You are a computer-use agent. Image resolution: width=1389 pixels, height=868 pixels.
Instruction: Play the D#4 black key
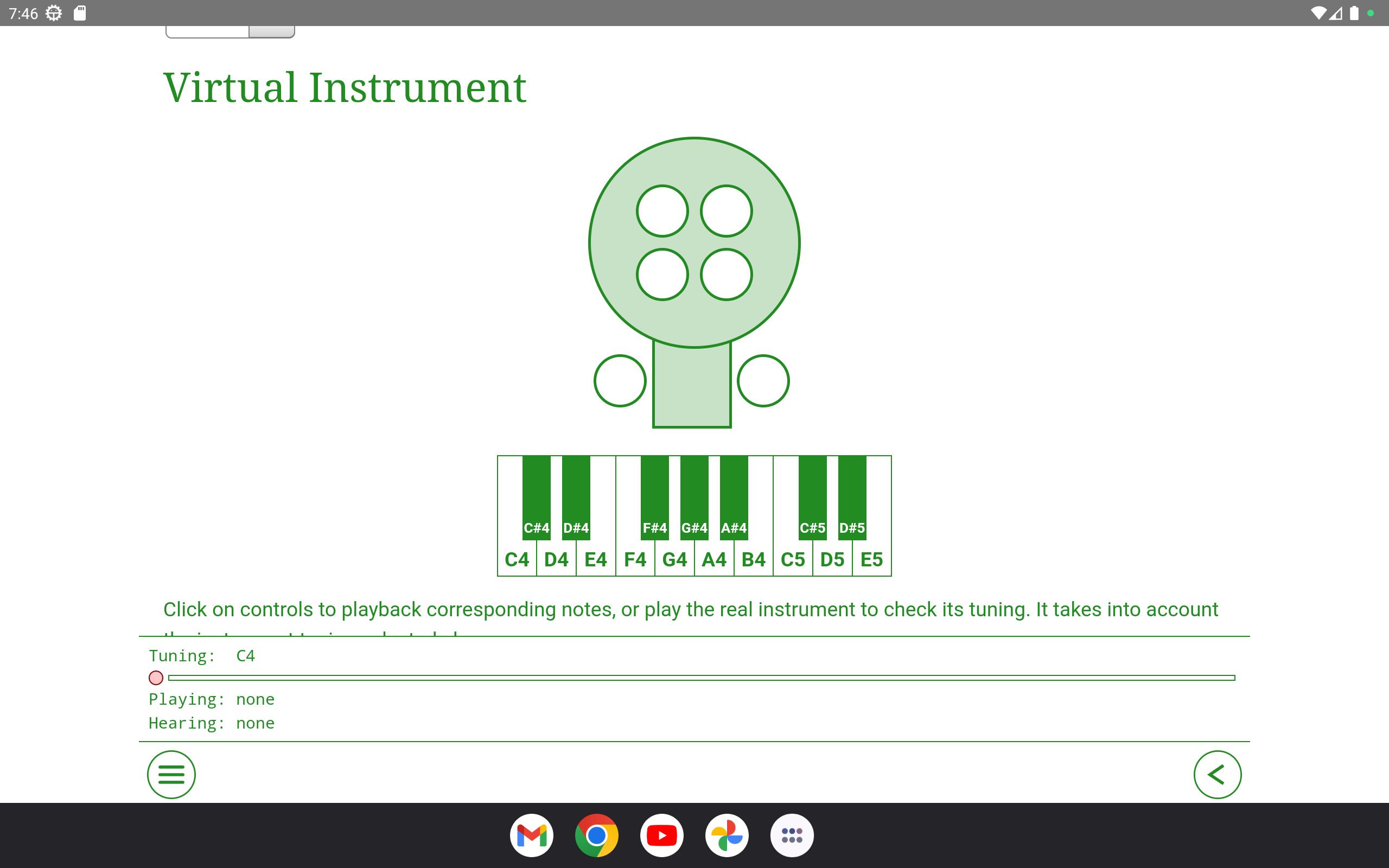coord(576,497)
